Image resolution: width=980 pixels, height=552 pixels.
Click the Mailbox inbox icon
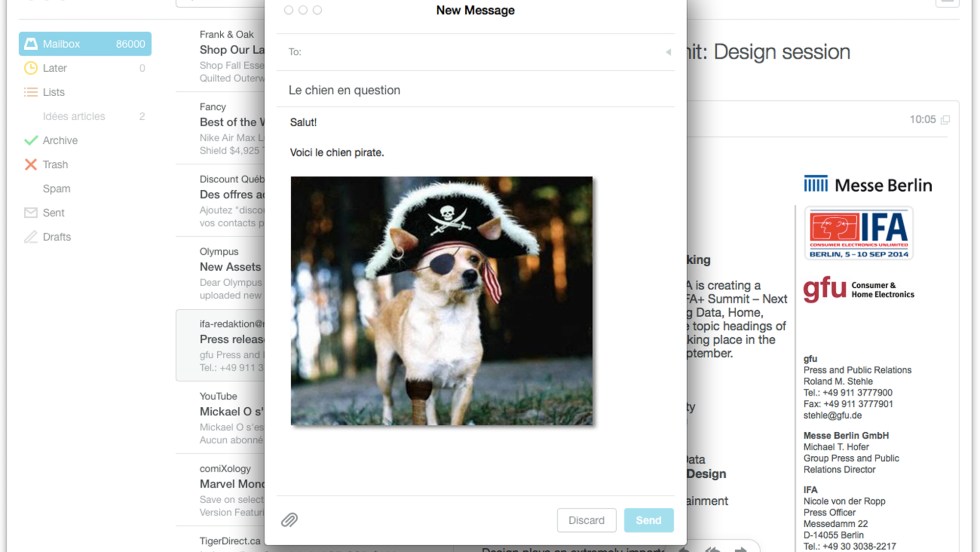coord(31,44)
